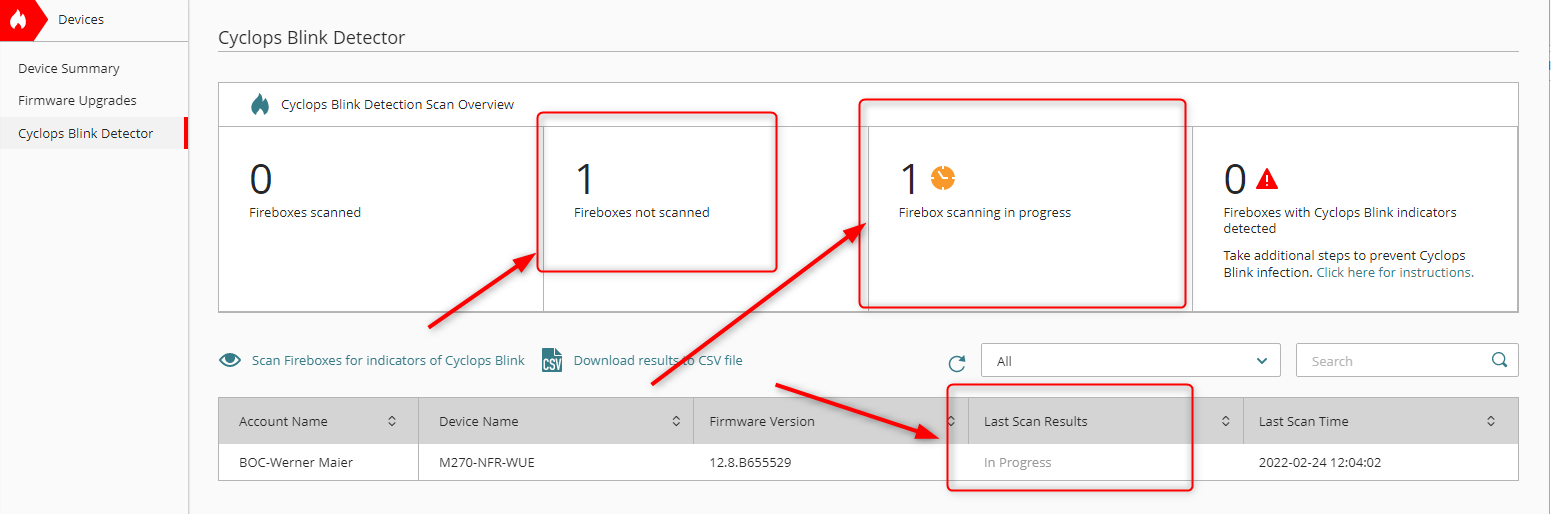Sort by Last Scan Results arrows

[1226, 421]
